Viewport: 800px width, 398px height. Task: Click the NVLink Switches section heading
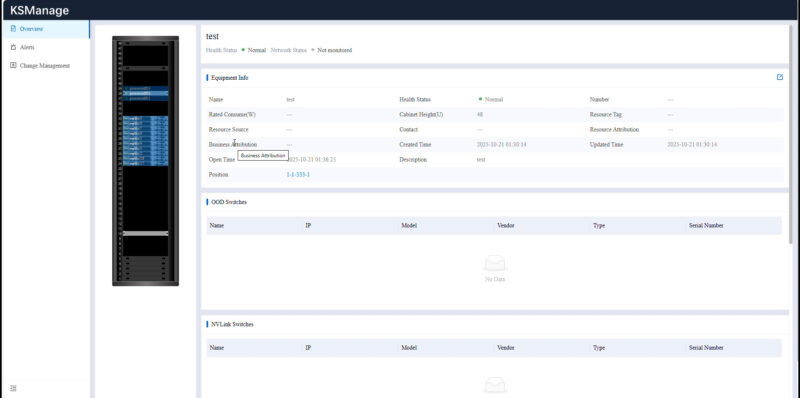point(232,325)
